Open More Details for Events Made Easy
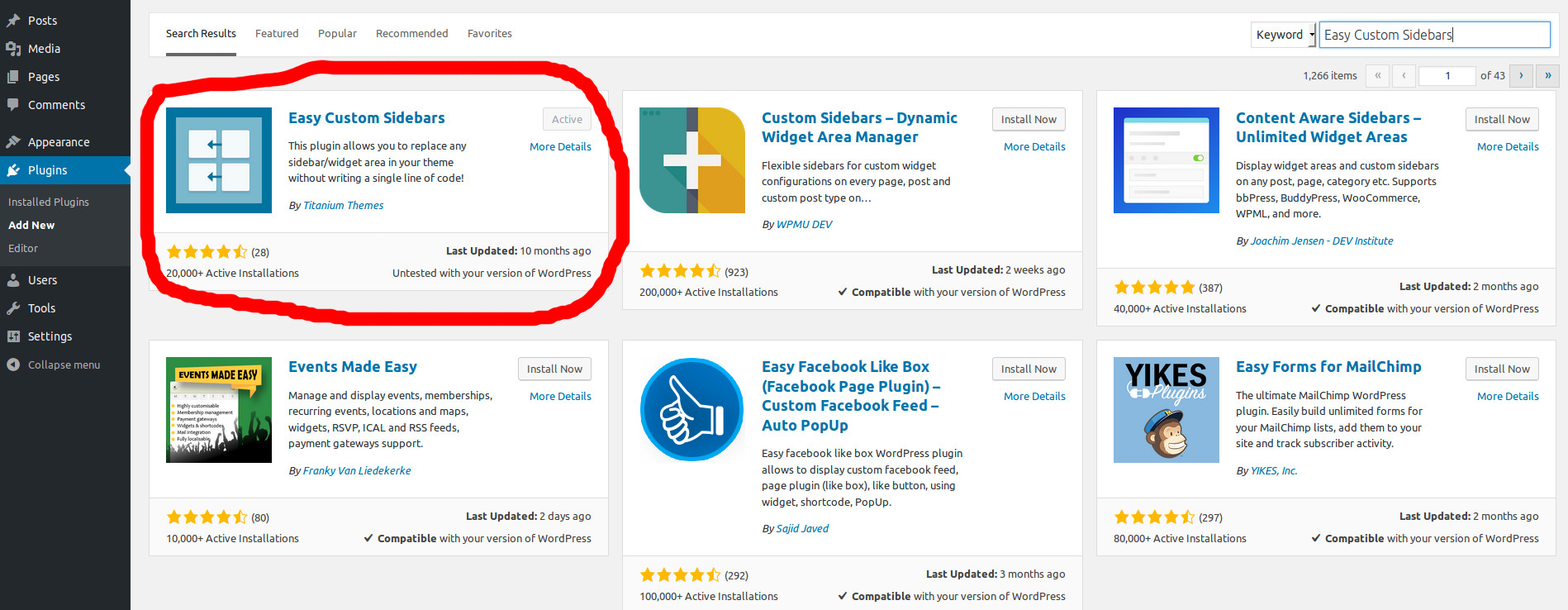Image resolution: width=1568 pixels, height=610 pixels. [560, 396]
